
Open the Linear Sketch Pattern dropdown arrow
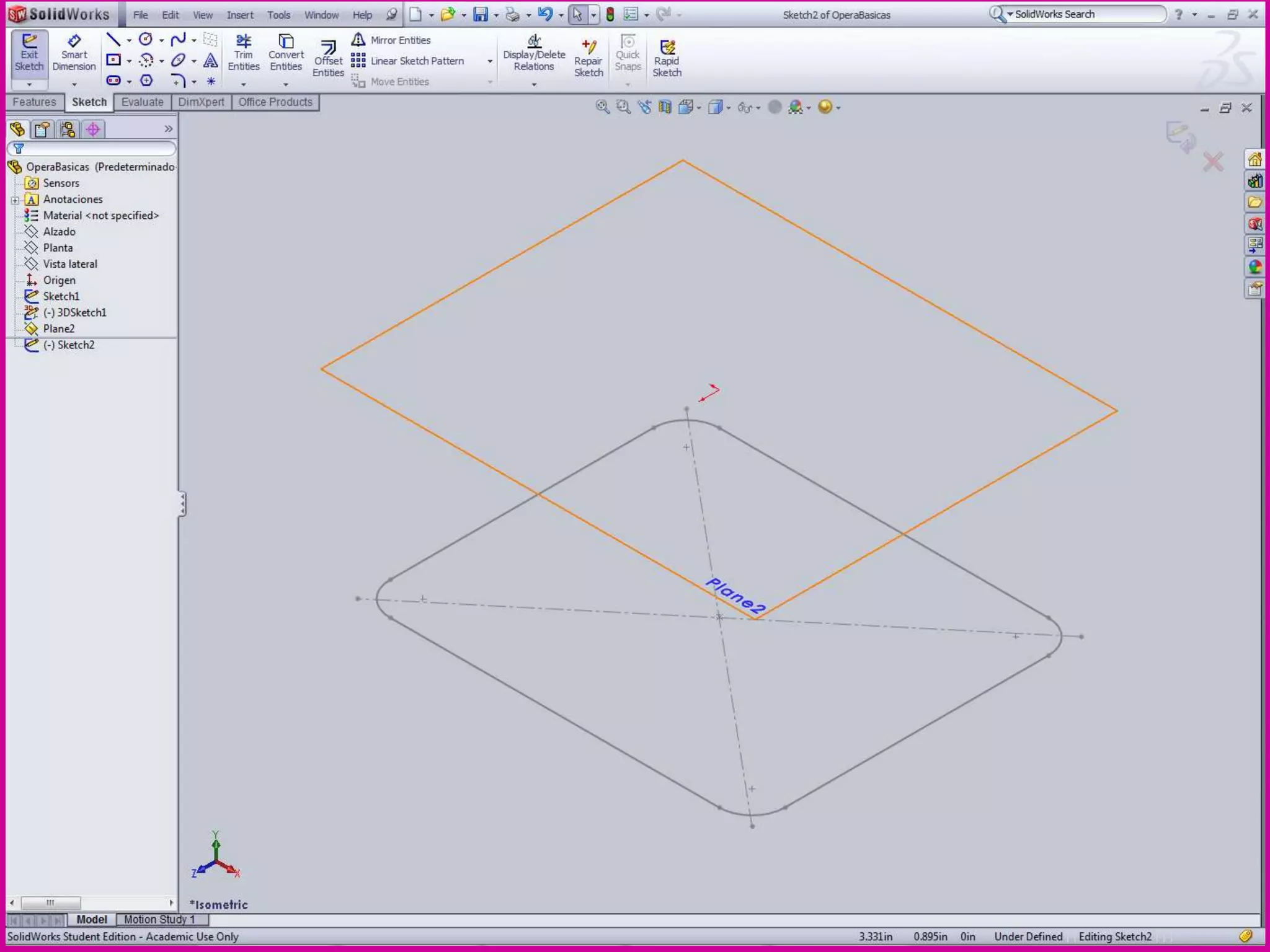pyautogui.click(x=490, y=61)
